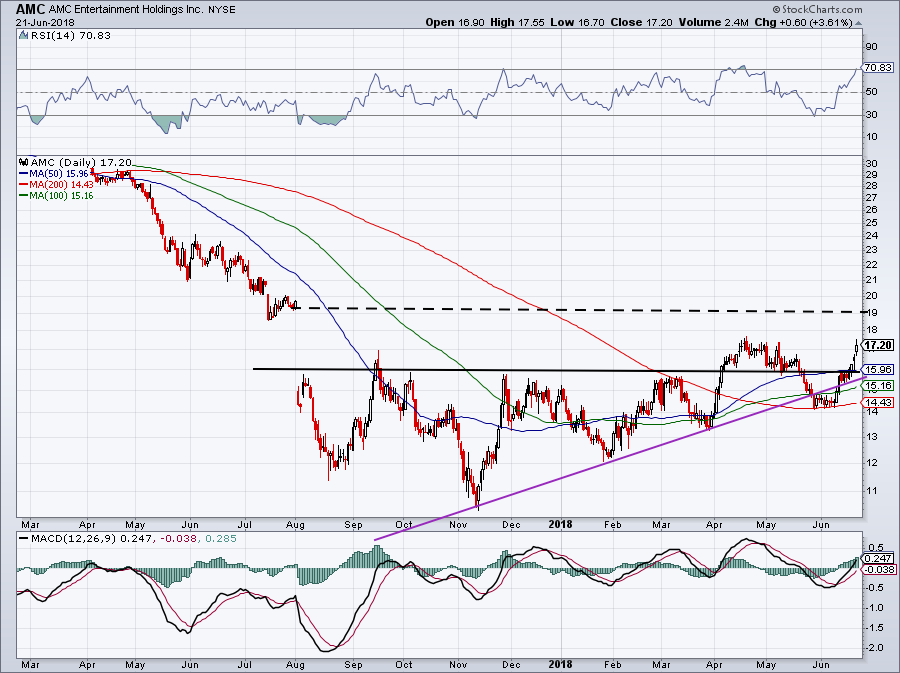Click the dashed resistance line at 19
Screen dimensions: 900x673
[577, 310]
